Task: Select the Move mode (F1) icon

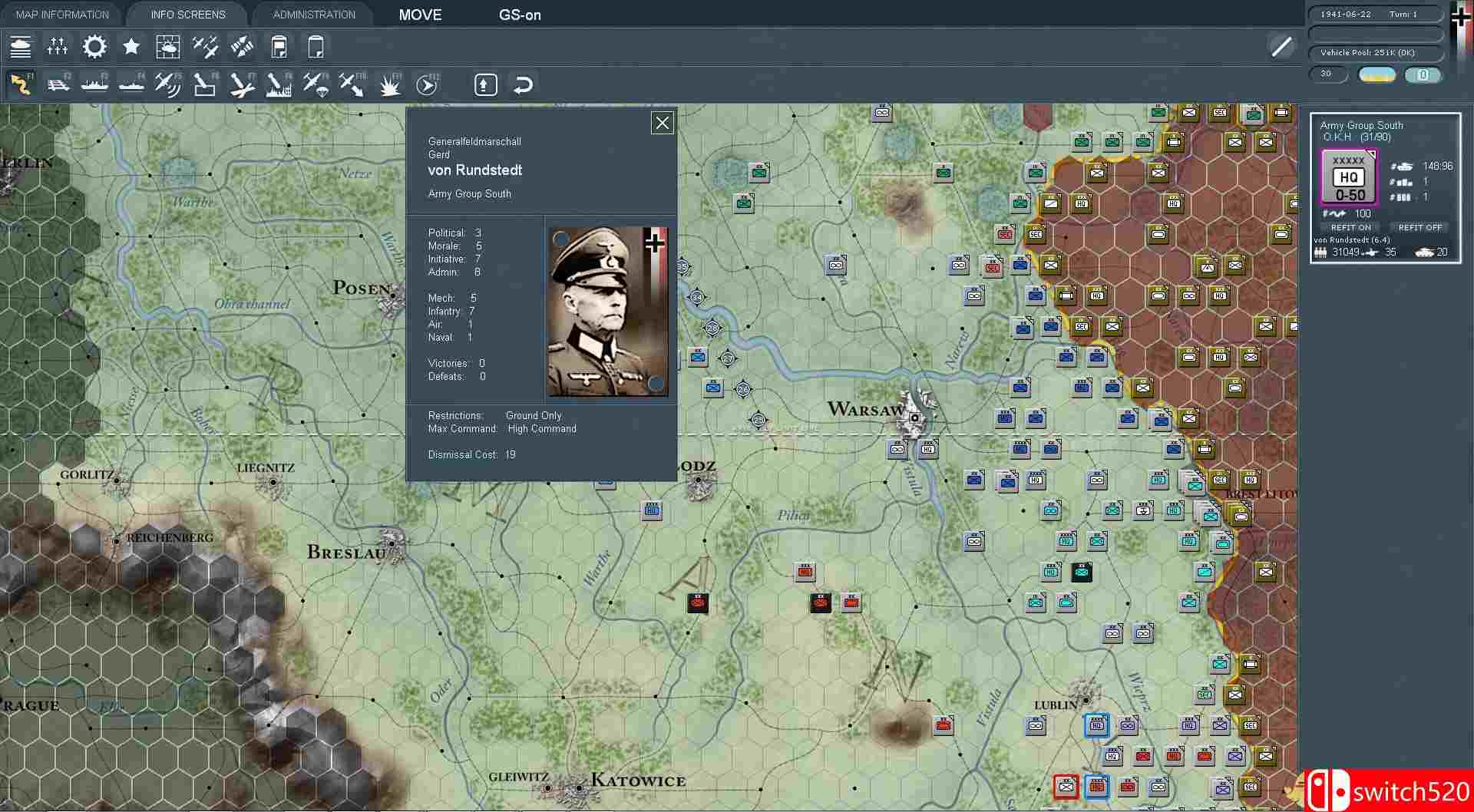Action: click(21, 84)
